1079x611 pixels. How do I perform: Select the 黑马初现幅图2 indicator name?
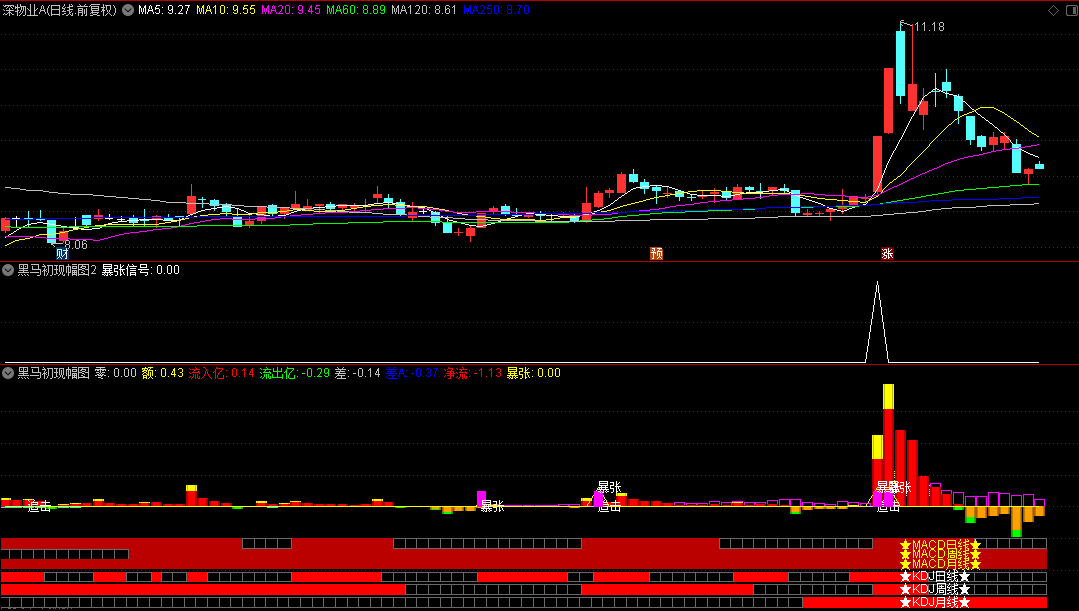tap(57, 270)
